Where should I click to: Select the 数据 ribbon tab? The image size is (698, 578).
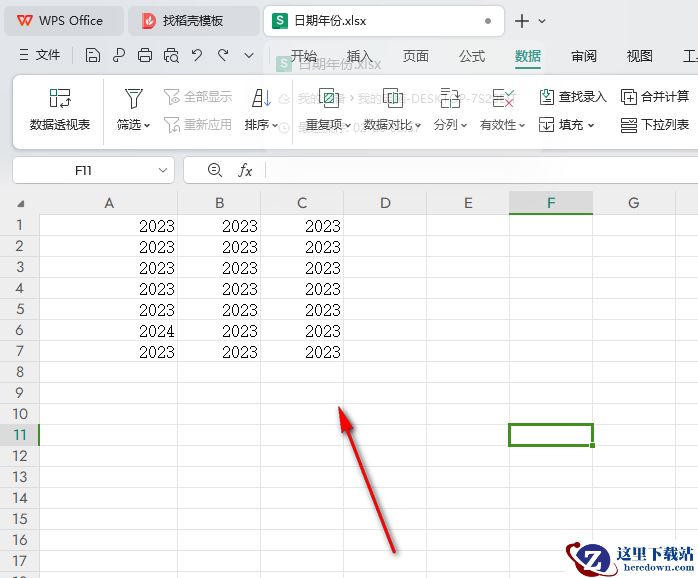pos(528,56)
